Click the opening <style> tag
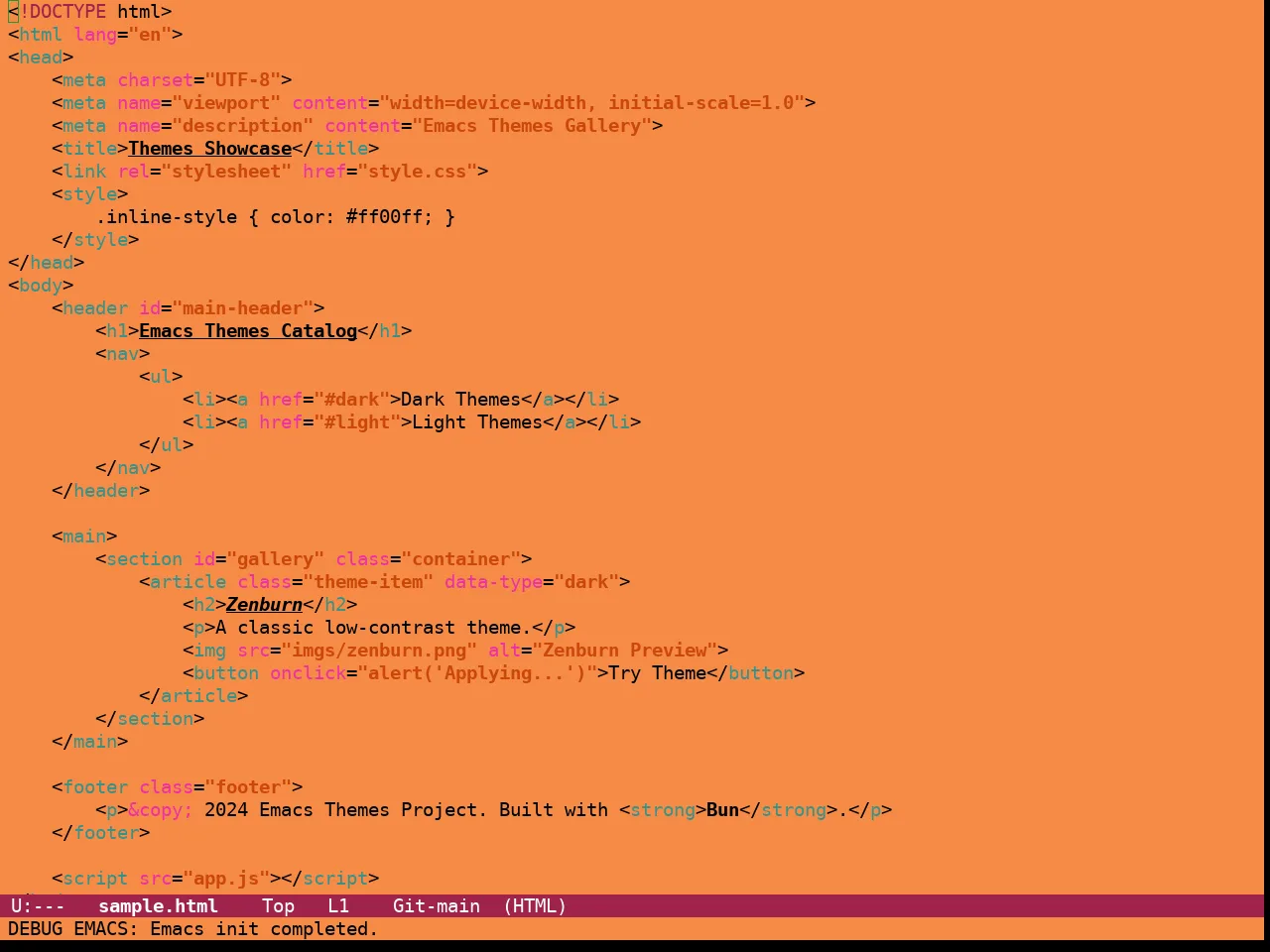 pos(90,194)
